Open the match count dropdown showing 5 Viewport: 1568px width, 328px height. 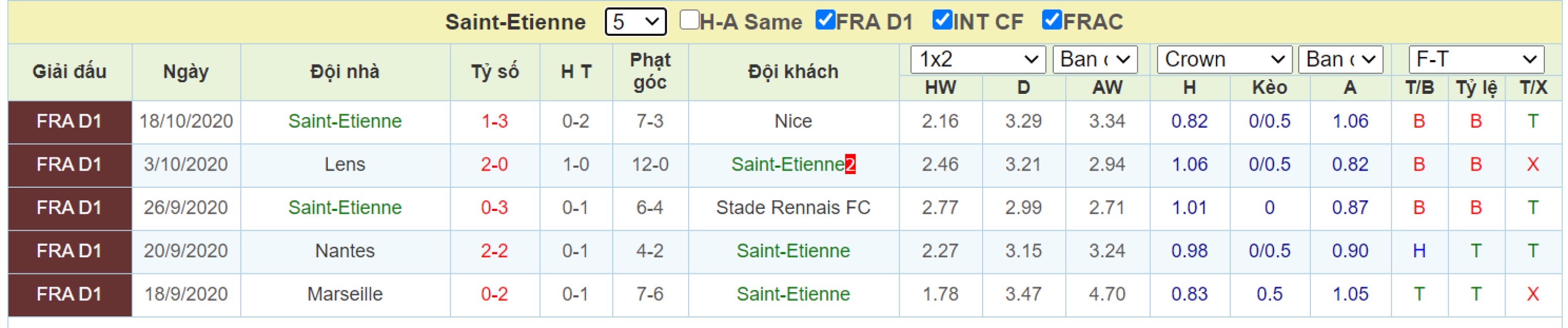(635, 22)
